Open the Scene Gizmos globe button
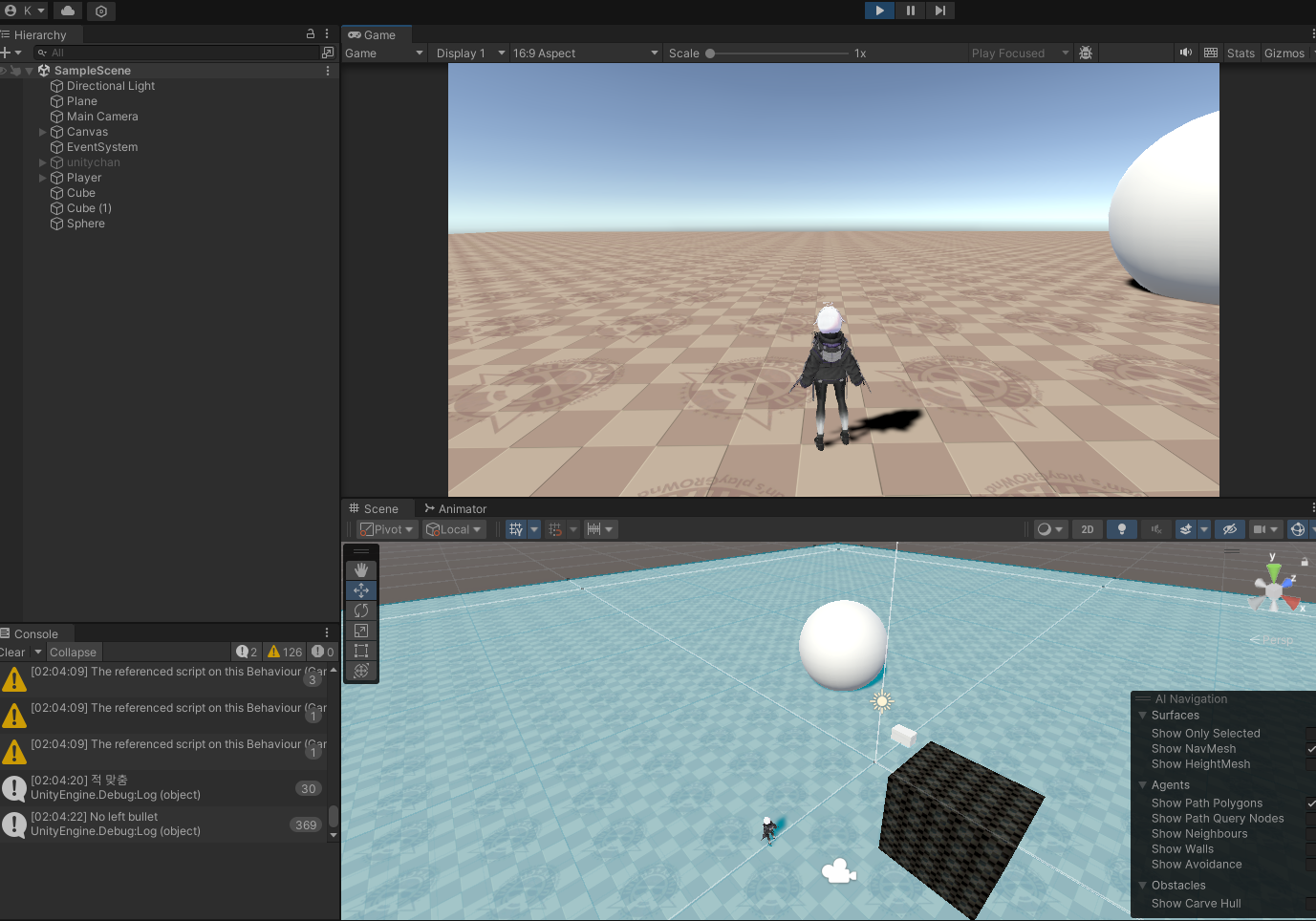Screen dimensions: 1316x921 [x=1298, y=529]
